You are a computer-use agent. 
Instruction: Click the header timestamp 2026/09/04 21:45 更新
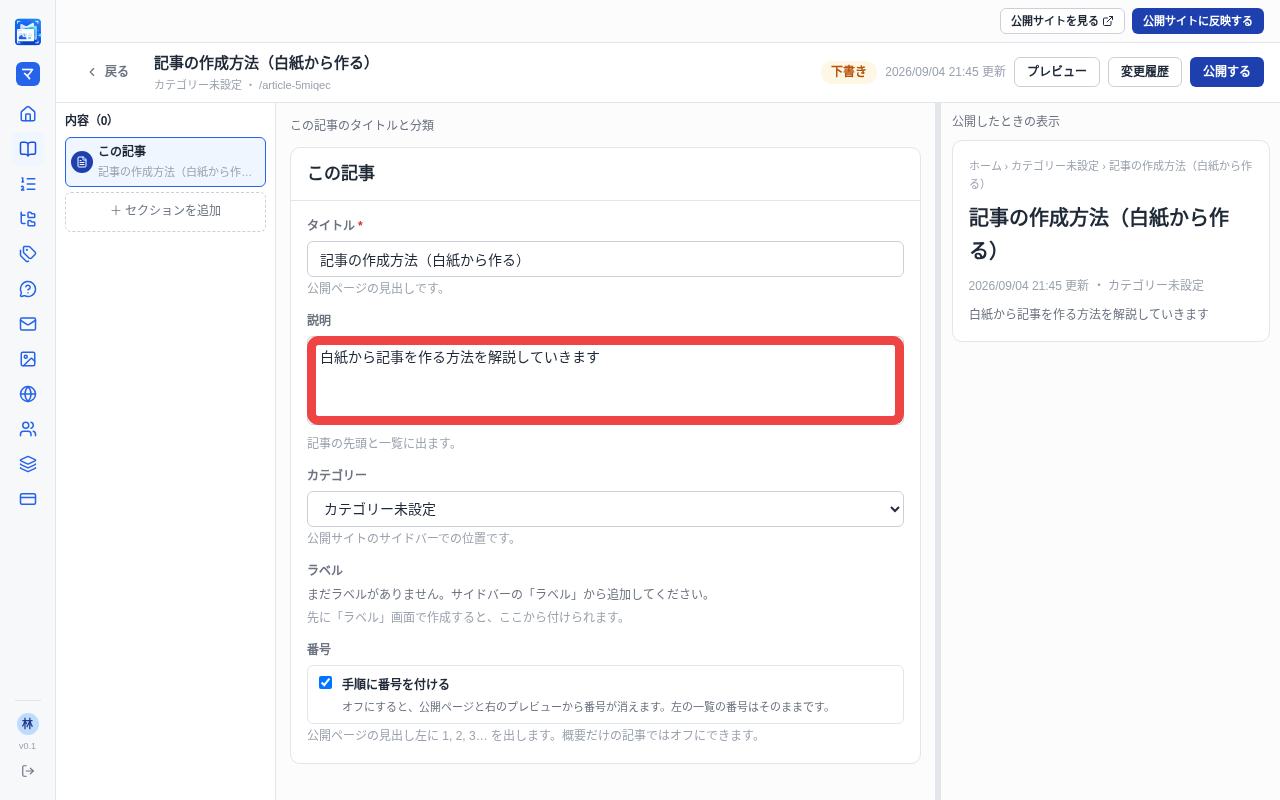pyautogui.click(x=945, y=72)
